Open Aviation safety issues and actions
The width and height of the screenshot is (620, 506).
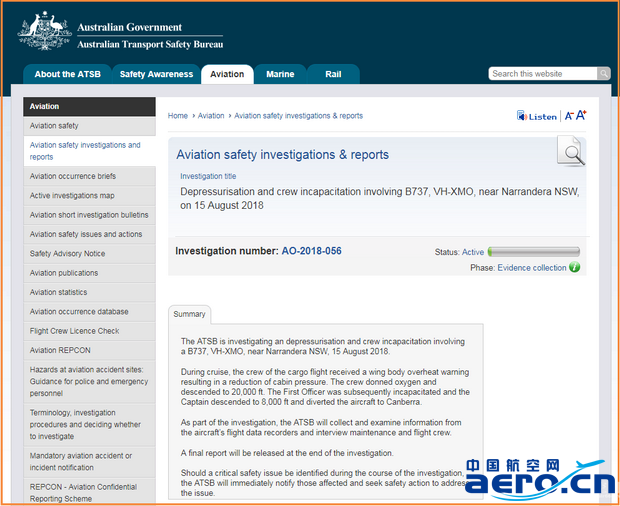pyautogui.click(x=89, y=234)
